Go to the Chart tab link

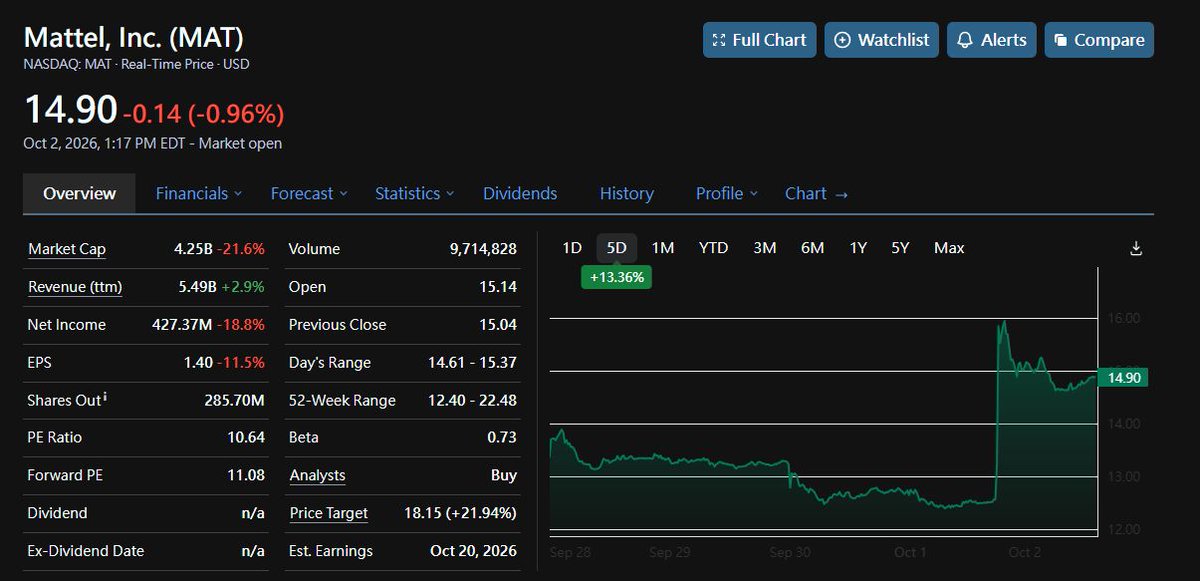point(816,194)
